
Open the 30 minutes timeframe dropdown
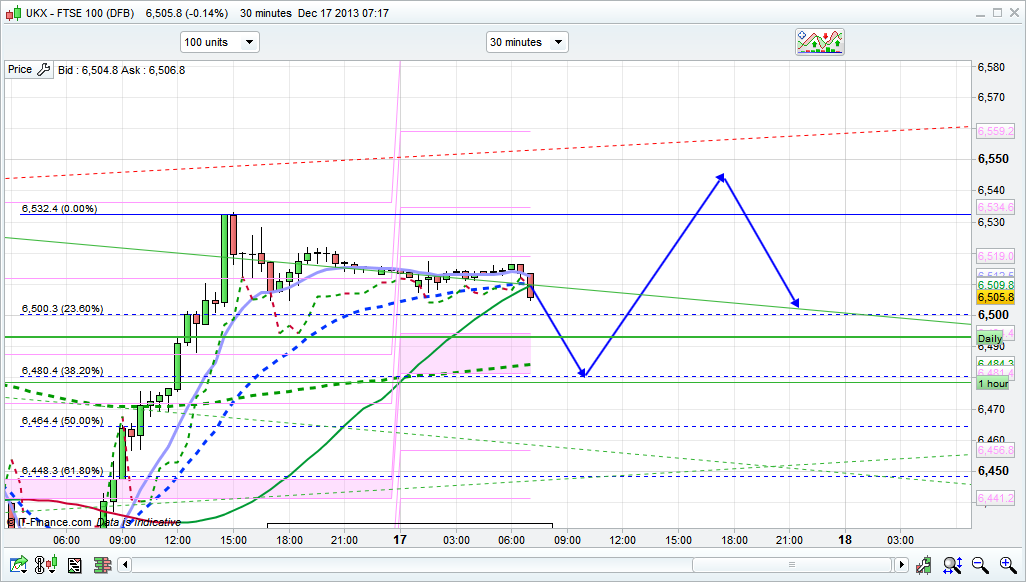pos(527,42)
